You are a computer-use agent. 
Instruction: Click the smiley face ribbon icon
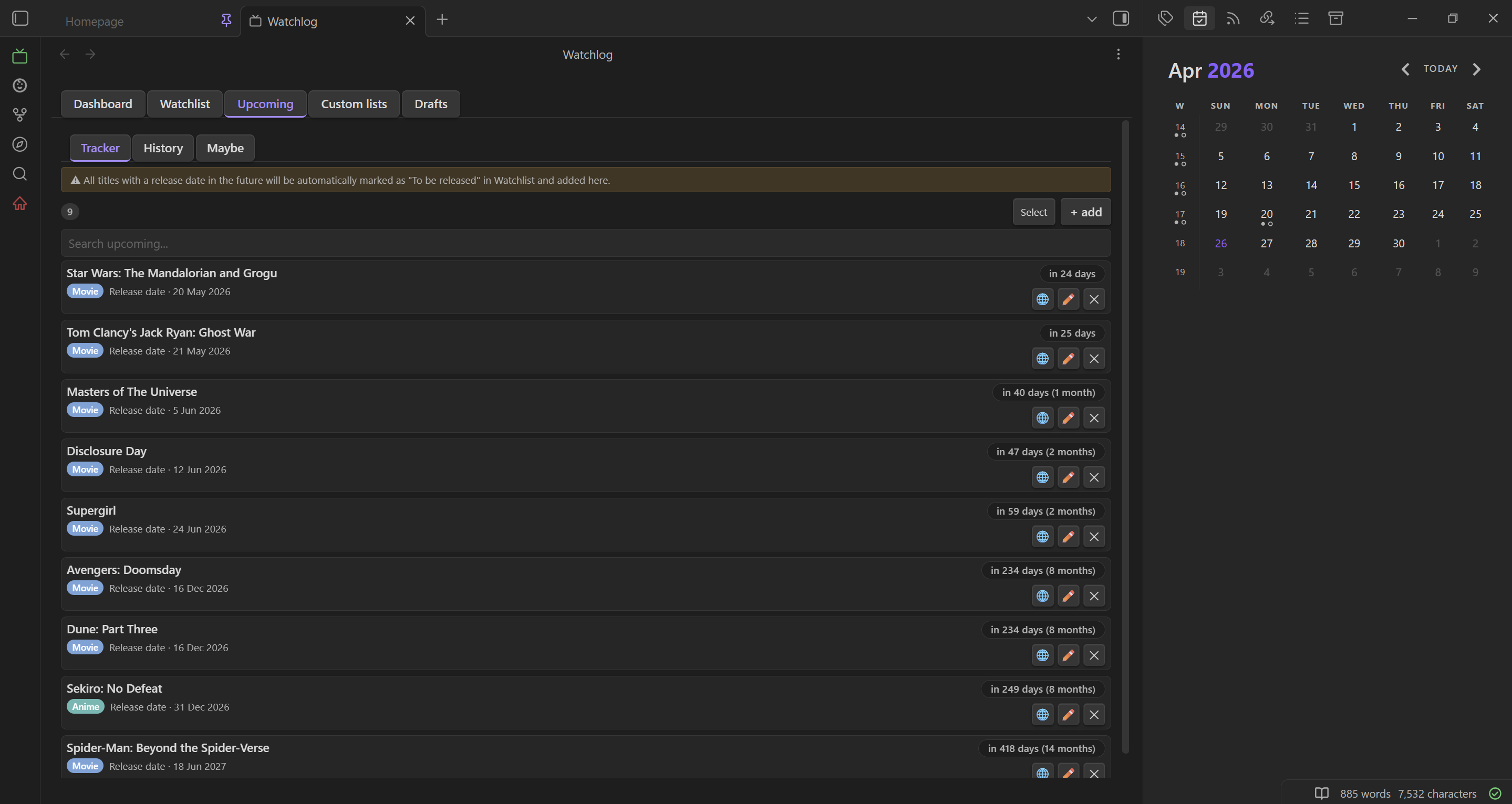coord(20,86)
